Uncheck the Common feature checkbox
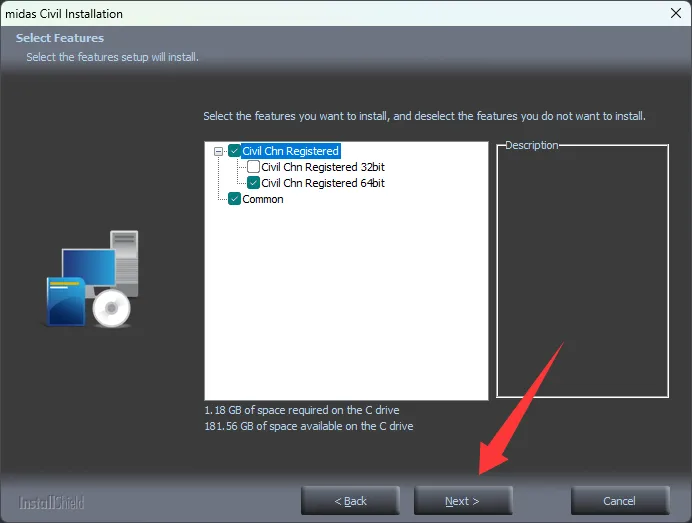The height and width of the screenshot is (523, 692). point(234,199)
